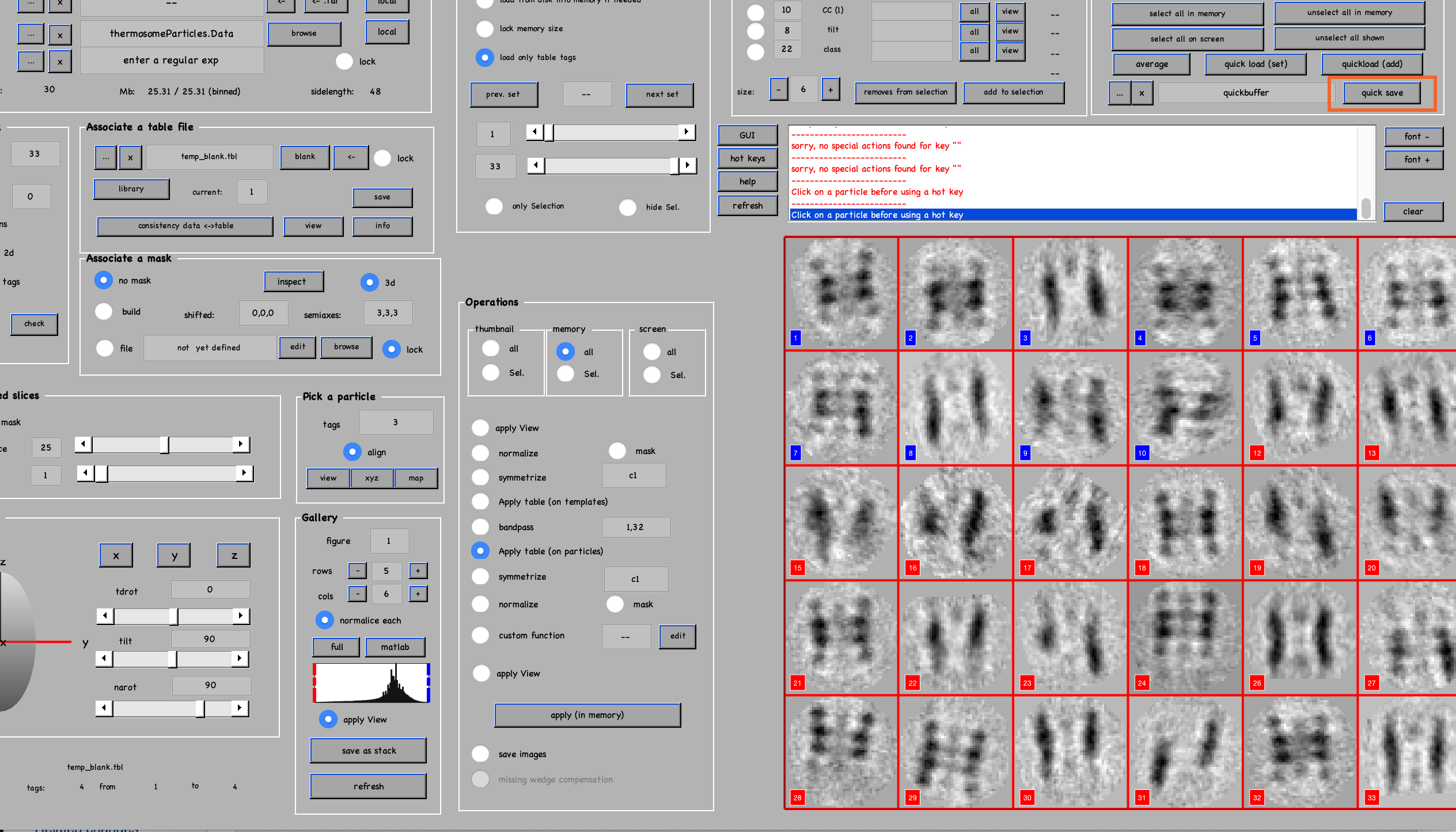
Task: Toggle bandpass operation radio button
Action: click(480, 527)
